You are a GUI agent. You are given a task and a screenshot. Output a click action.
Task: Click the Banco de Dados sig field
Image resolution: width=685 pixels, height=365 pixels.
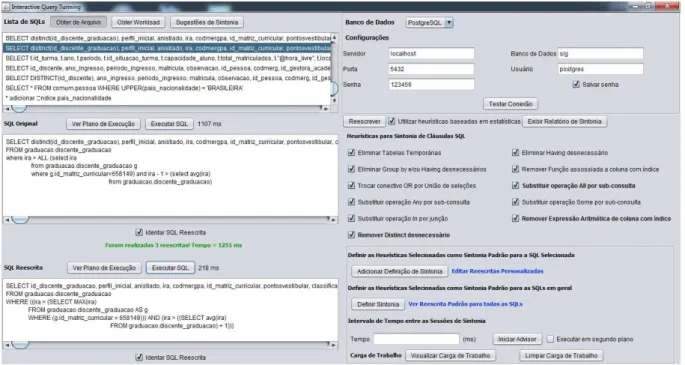click(600, 54)
